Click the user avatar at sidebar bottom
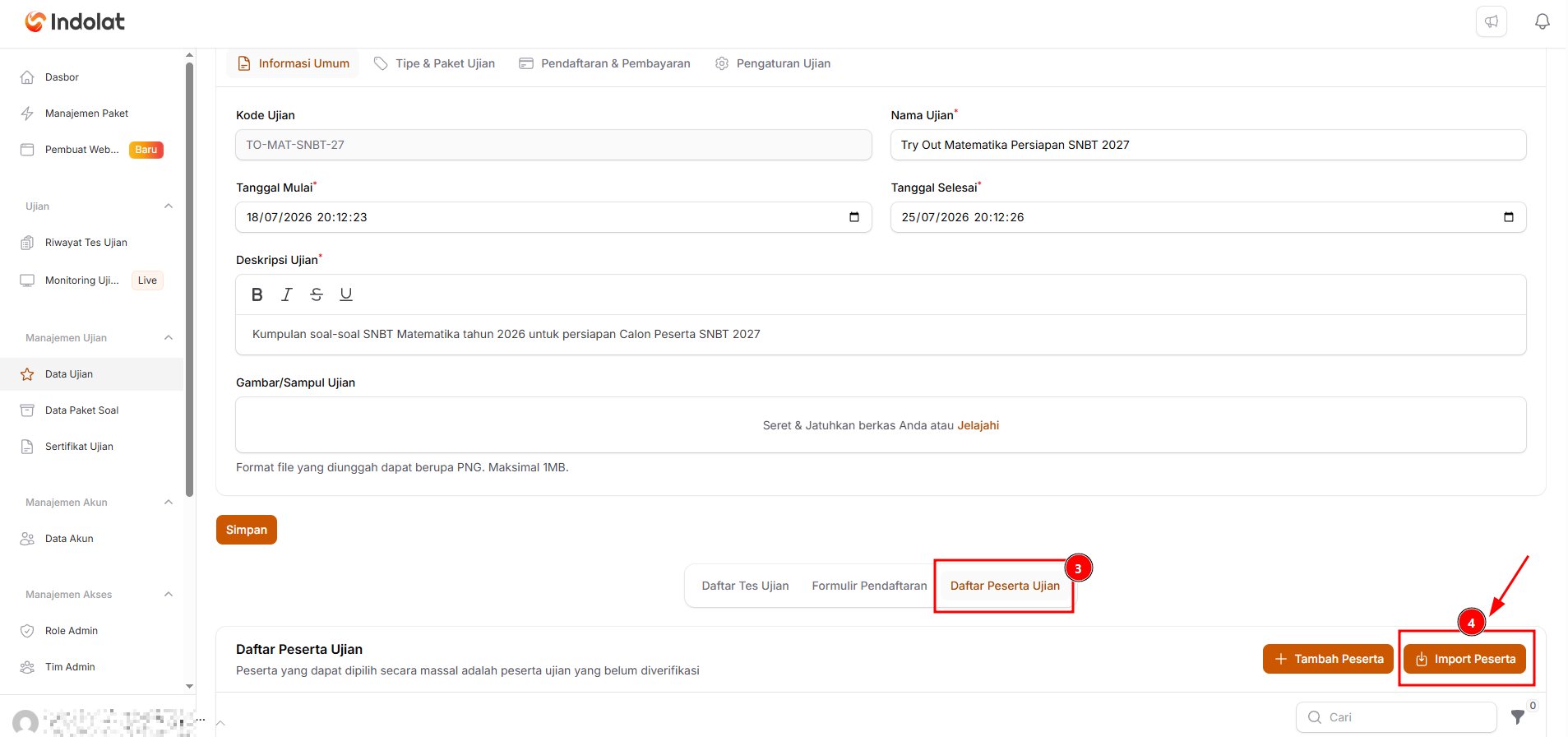Viewport: 1568px width, 737px height. 25,723
